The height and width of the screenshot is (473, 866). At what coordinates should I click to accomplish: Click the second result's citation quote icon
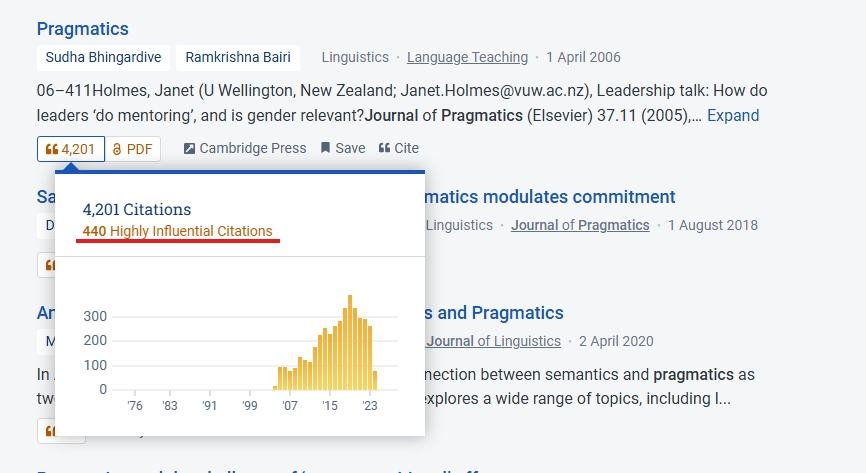pos(46,265)
